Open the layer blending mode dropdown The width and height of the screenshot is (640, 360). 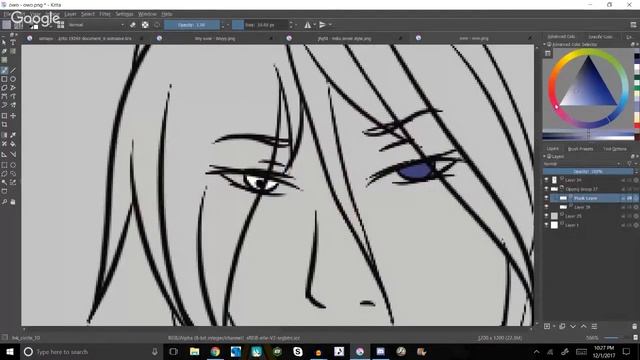tap(582, 164)
